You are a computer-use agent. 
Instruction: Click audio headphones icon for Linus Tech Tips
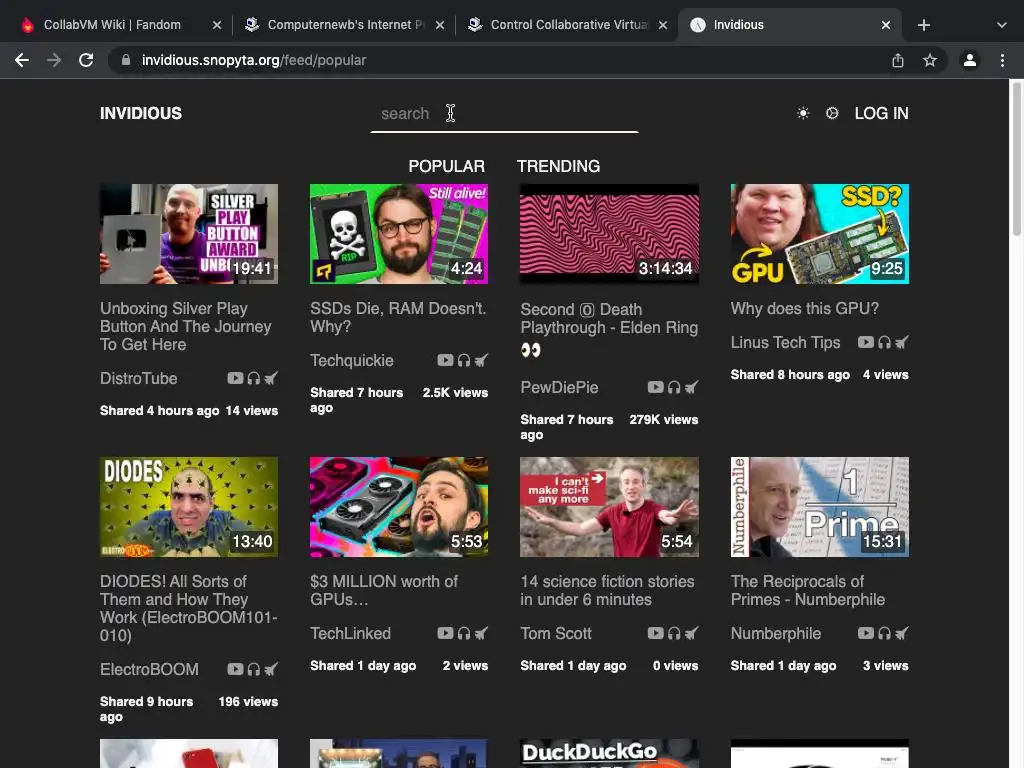pos(884,342)
